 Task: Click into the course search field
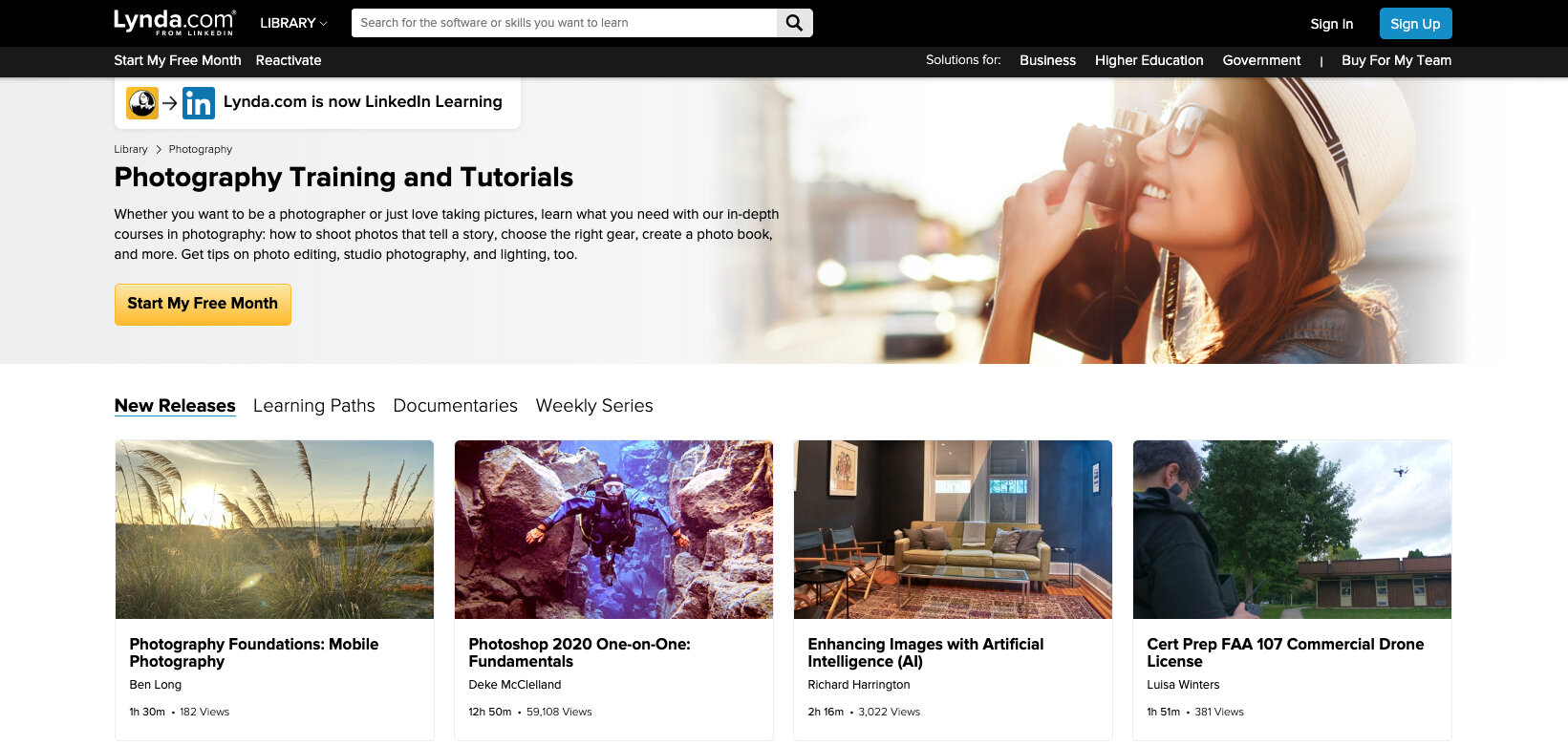pos(564,23)
